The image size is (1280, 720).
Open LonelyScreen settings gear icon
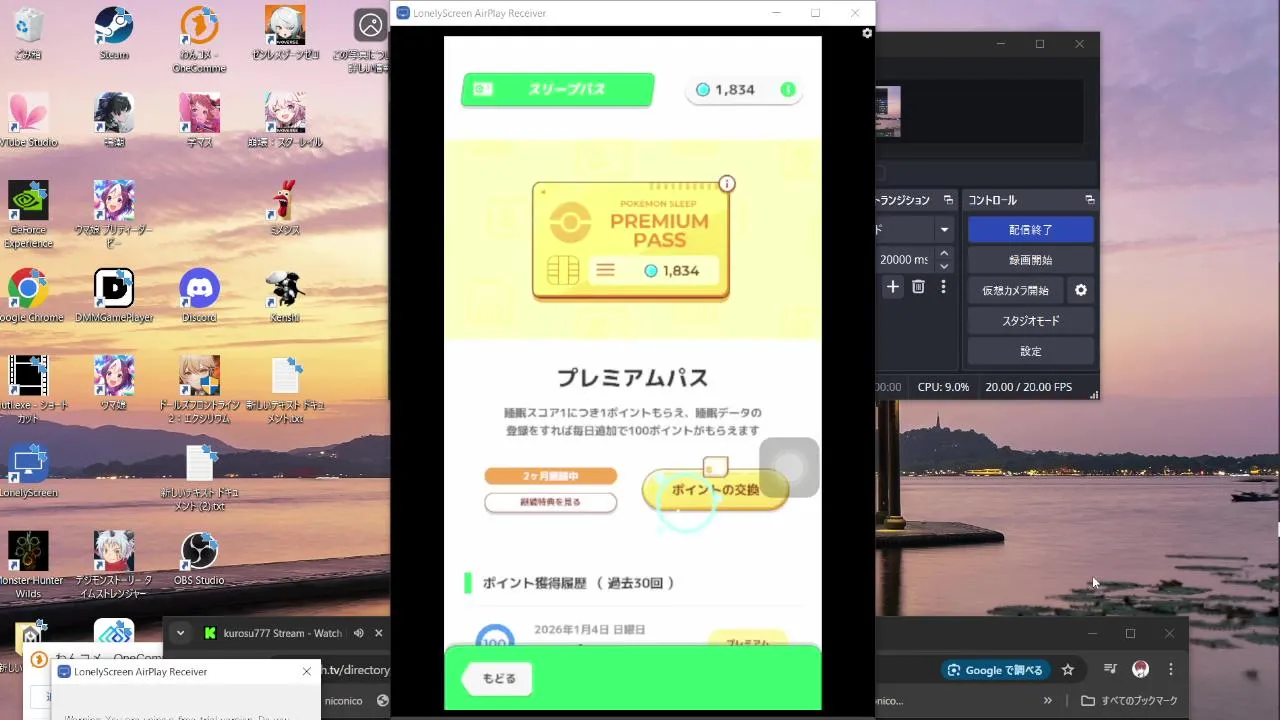tap(867, 33)
